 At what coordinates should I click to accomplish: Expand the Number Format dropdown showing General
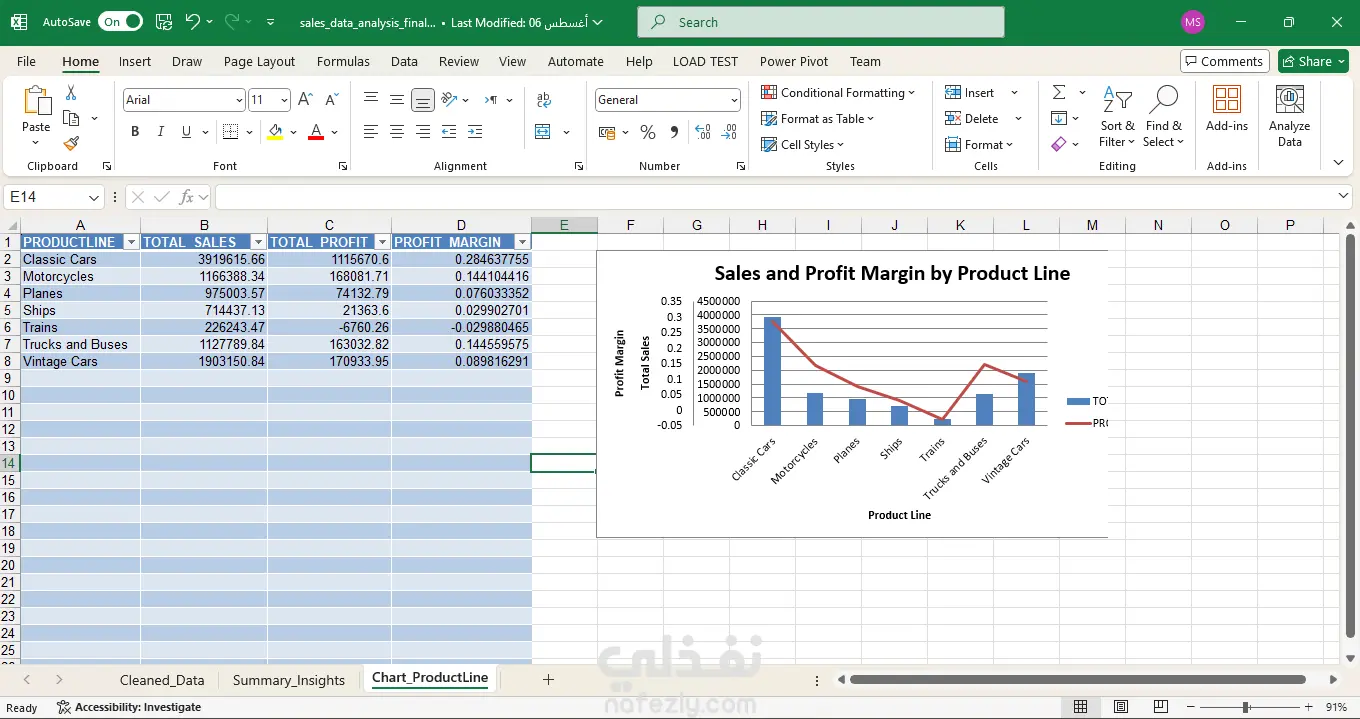click(x=734, y=100)
